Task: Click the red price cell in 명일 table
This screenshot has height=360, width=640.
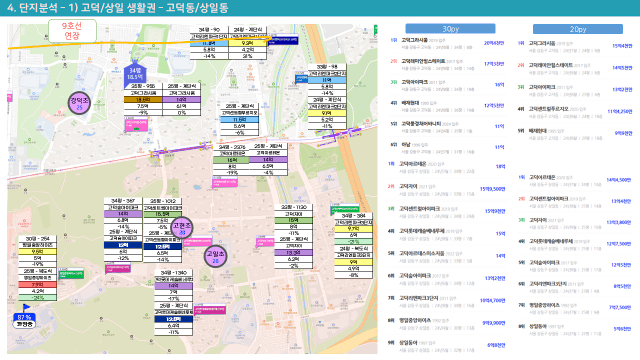Action: (38, 284)
